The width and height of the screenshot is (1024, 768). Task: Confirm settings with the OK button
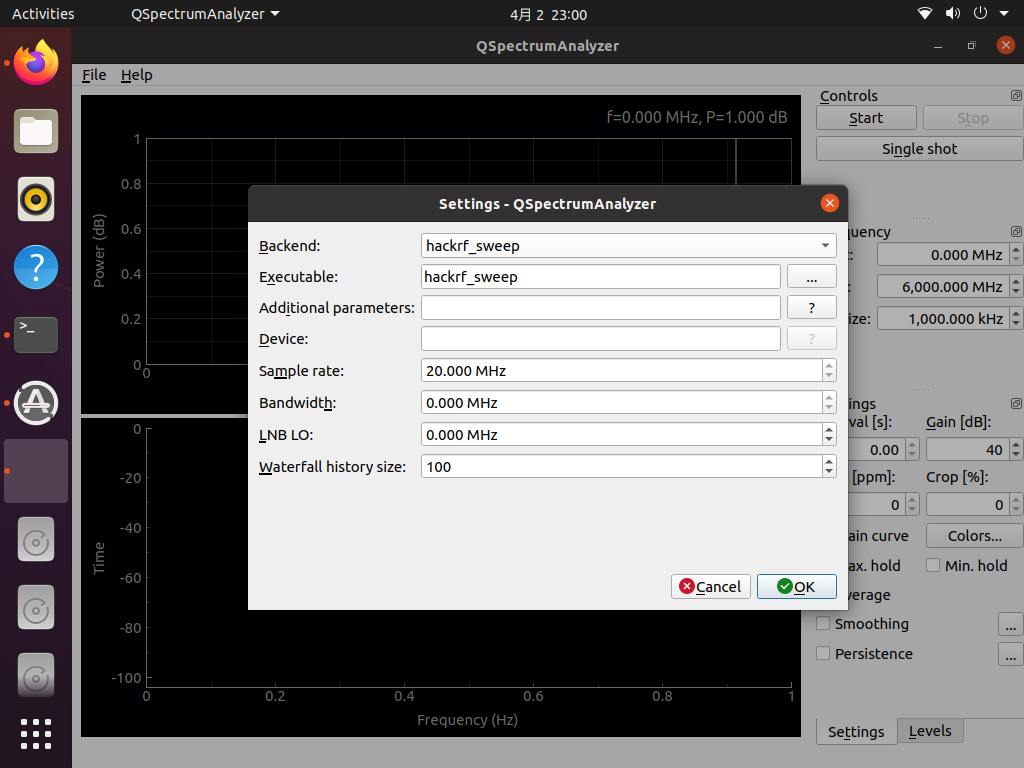click(796, 586)
